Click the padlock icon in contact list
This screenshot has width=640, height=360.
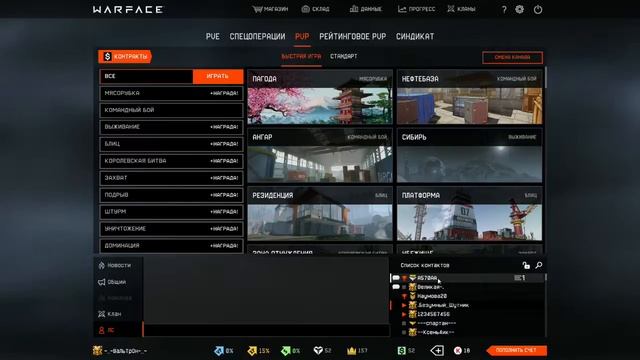[526, 265]
